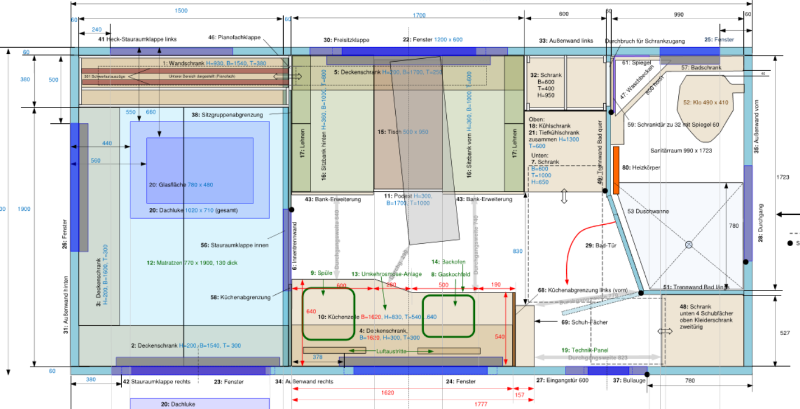Click the green '9: Spüle' label
Screen dimensions: 800x409
[x=321, y=274]
